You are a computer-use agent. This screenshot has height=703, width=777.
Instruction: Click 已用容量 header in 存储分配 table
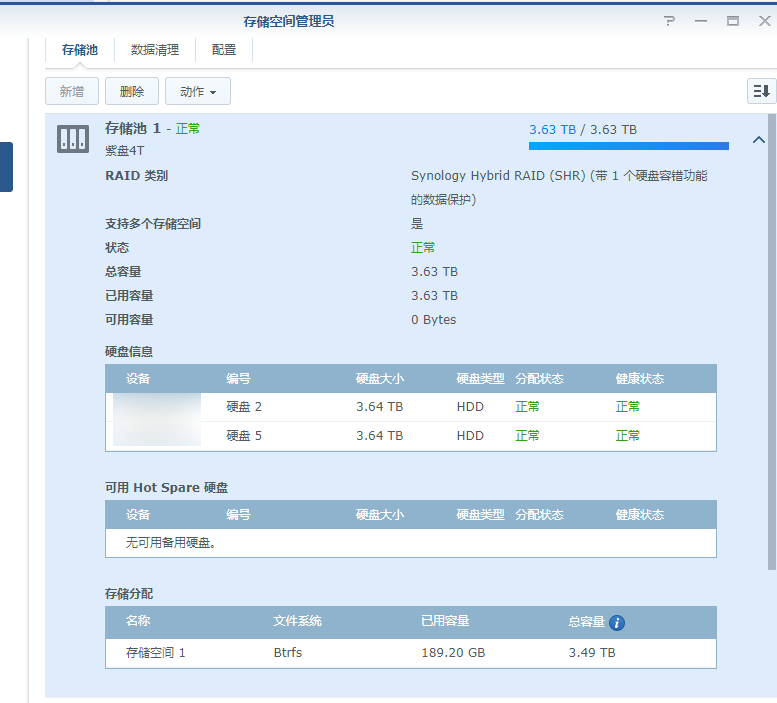click(x=445, y=621)
